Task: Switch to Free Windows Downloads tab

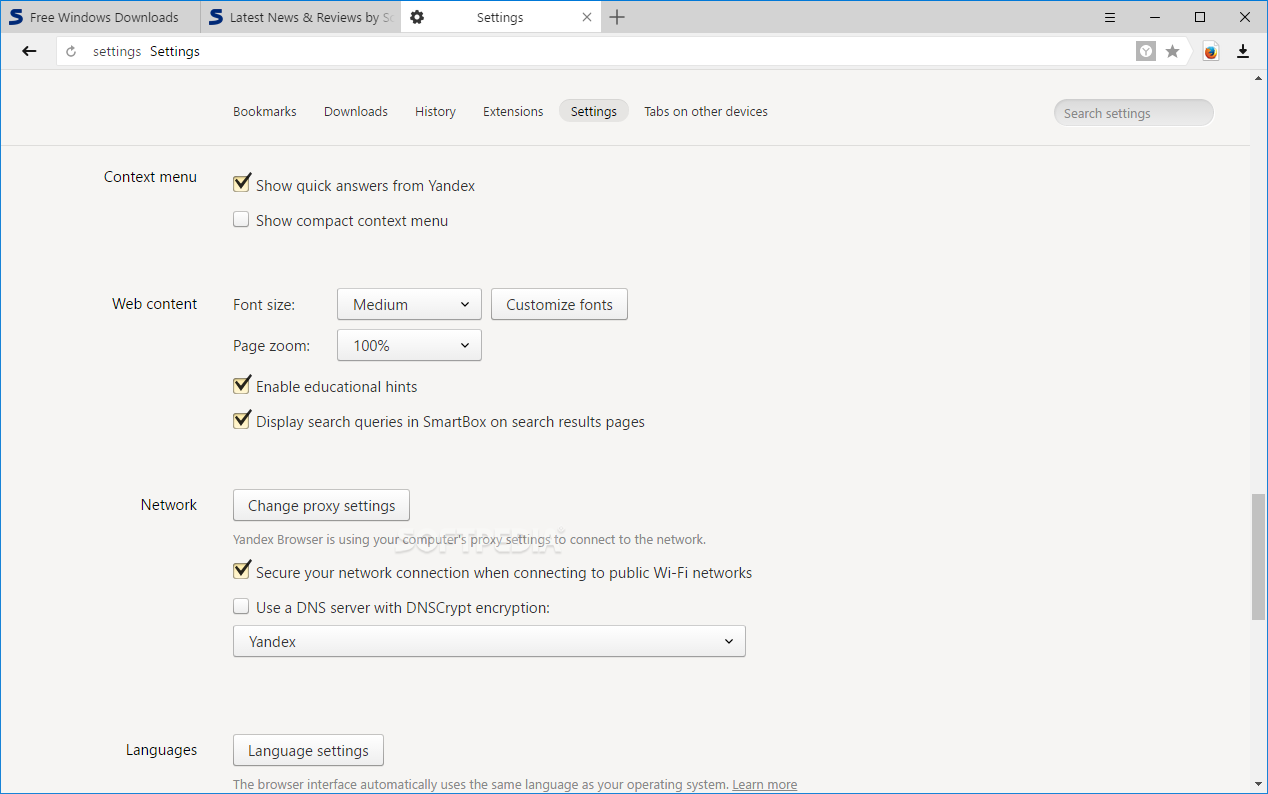Action: [100, 17]
